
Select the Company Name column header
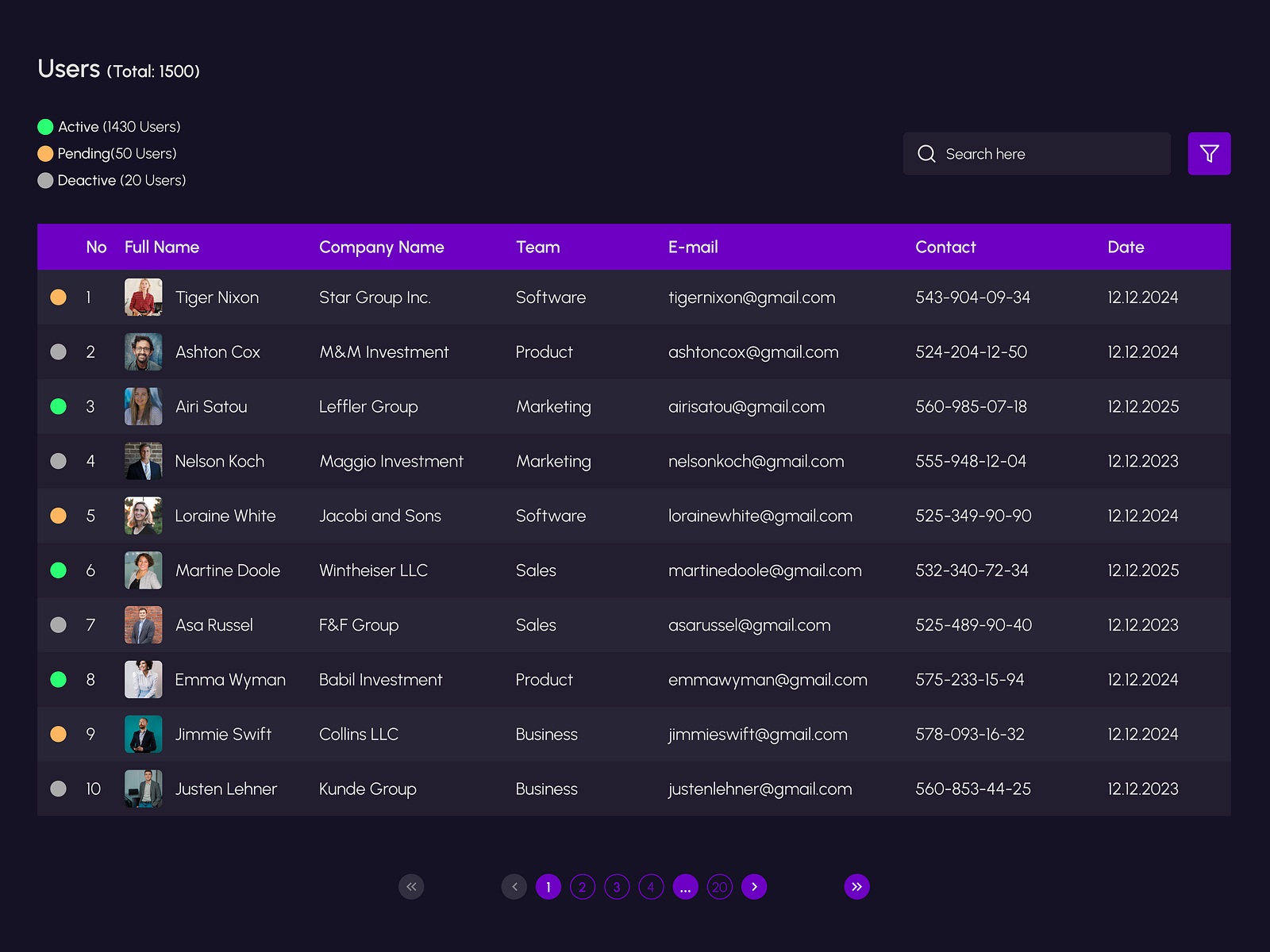pyautogui.click(x=382, y=247)
